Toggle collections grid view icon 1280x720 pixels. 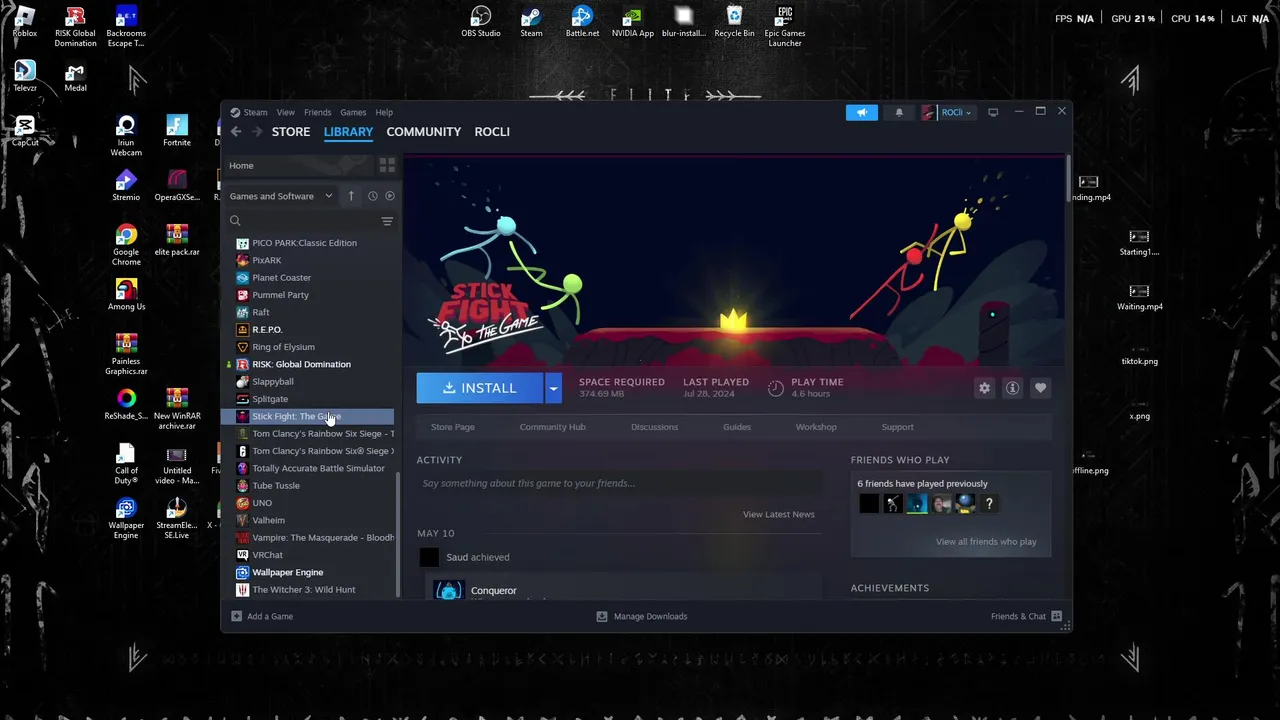point(387,165)
